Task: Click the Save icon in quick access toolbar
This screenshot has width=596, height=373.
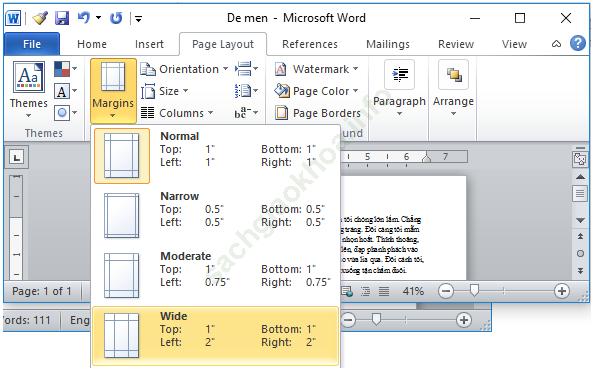Action: click(x=62, y=18)
